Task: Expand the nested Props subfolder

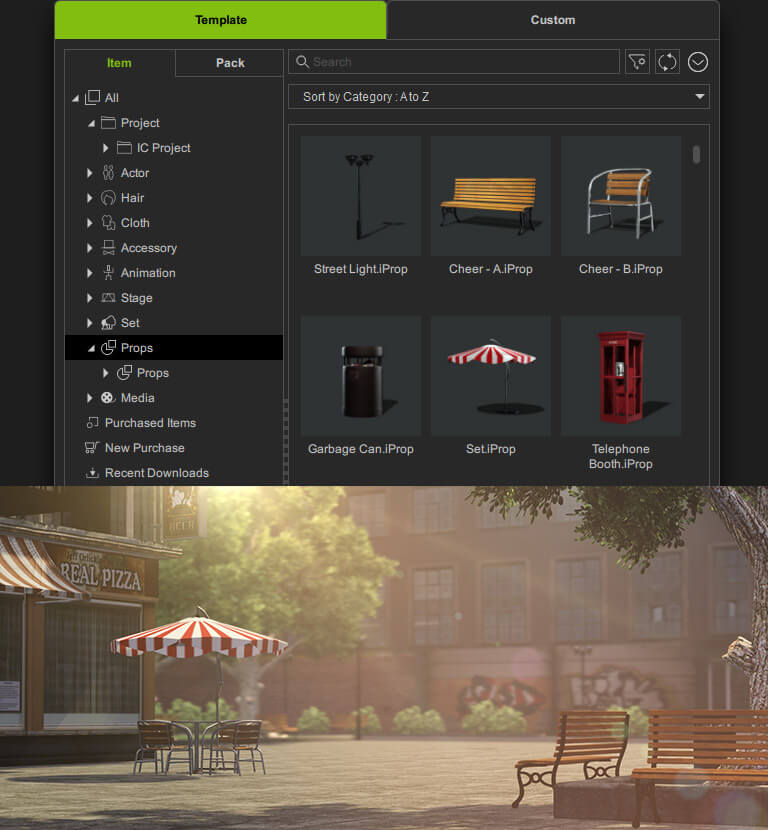Action: tap(105, 373)
